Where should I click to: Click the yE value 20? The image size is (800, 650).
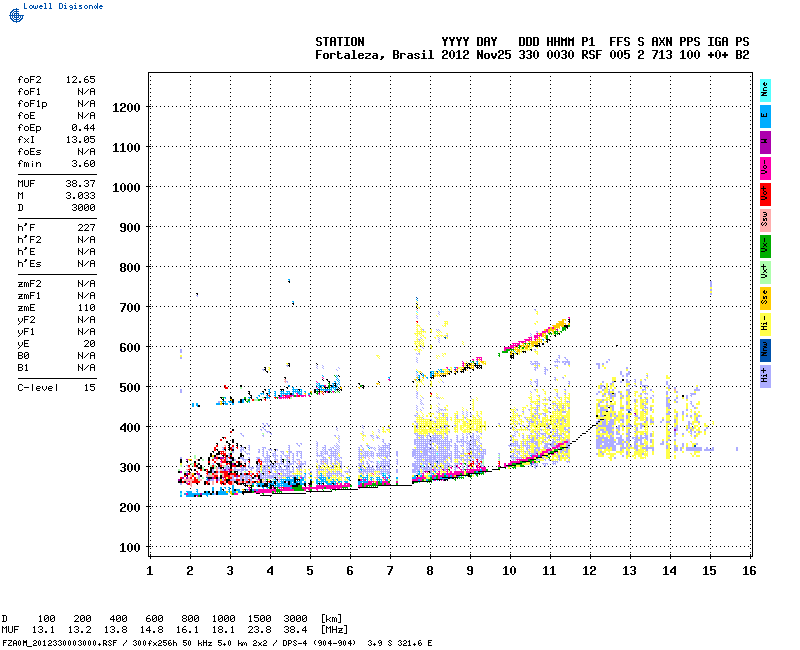[x=90, y=344]
